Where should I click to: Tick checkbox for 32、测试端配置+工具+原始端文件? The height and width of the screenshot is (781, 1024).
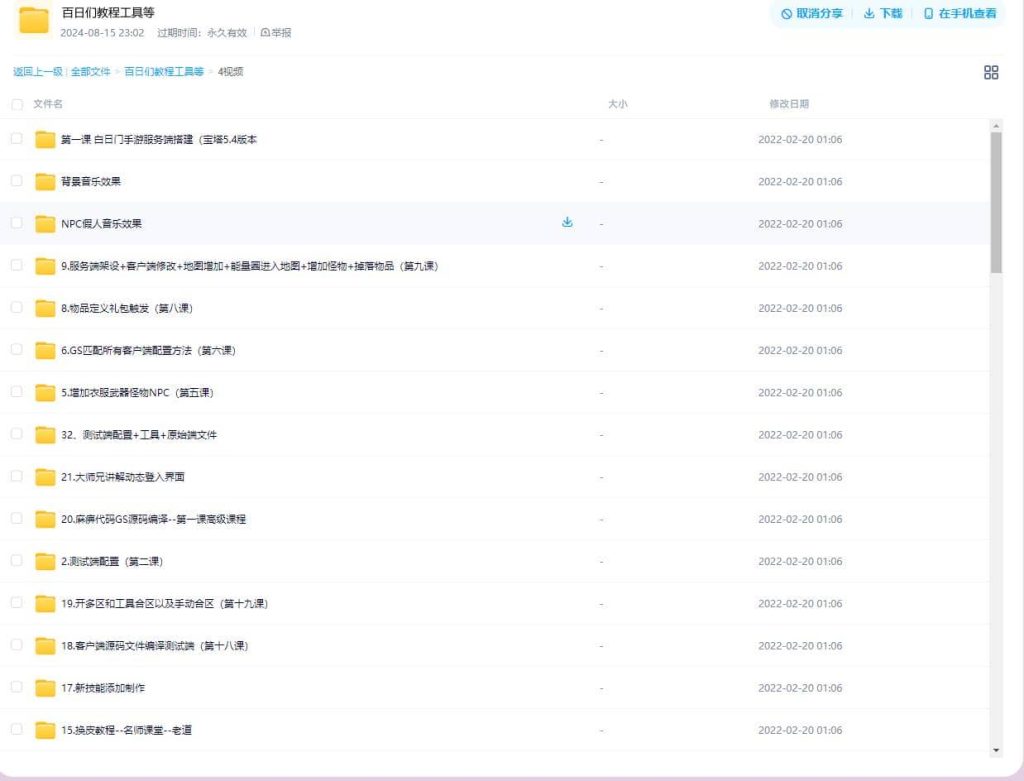pyautogui.click(x=17, y=434)
